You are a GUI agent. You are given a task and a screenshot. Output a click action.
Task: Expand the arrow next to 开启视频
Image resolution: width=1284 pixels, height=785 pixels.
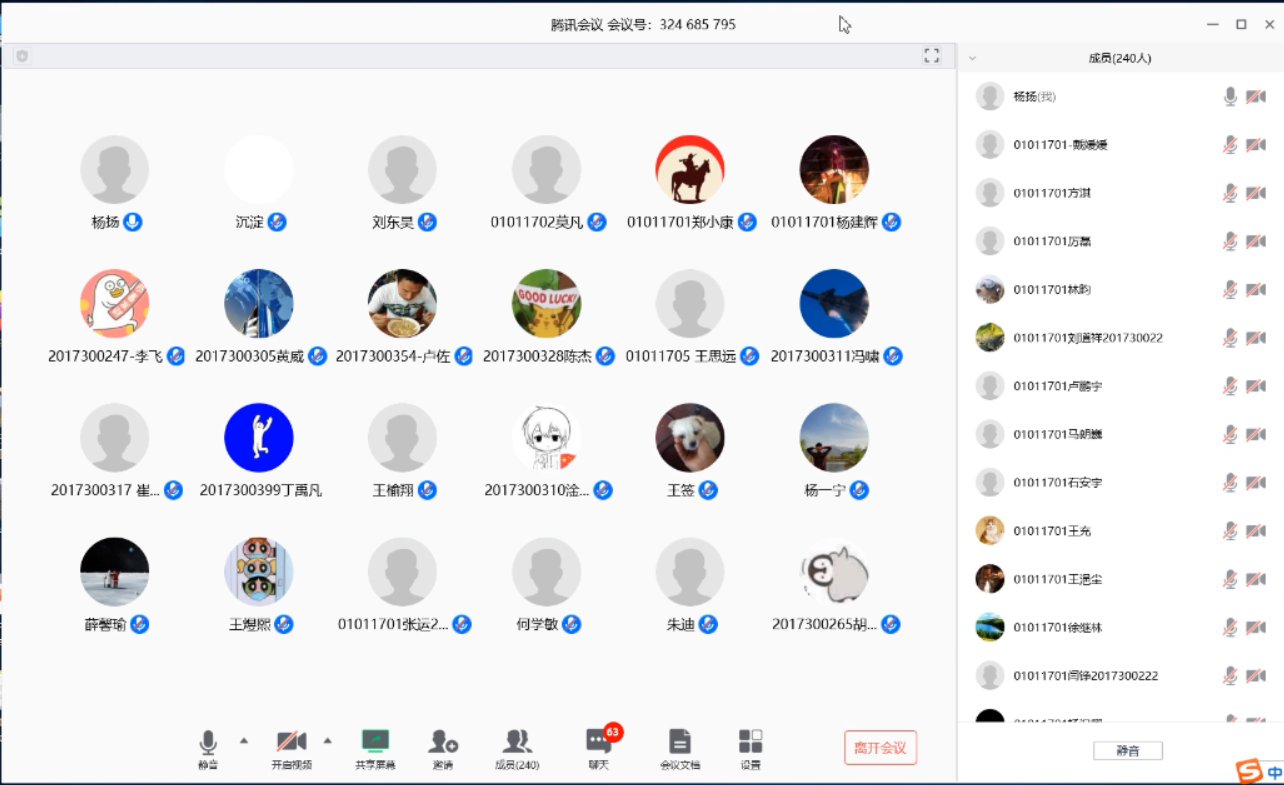coord(327,741)
